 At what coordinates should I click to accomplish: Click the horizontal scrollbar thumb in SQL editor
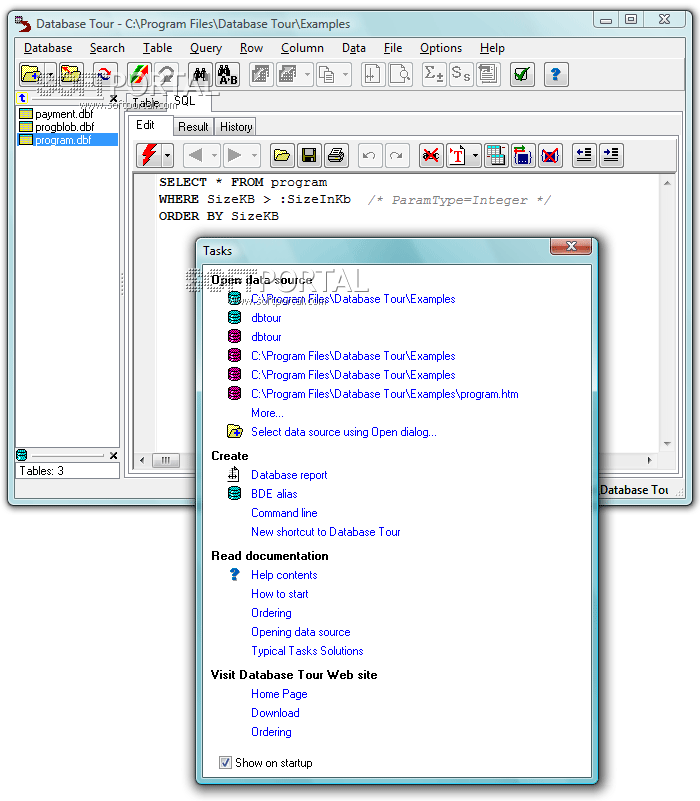click(166, 460)
